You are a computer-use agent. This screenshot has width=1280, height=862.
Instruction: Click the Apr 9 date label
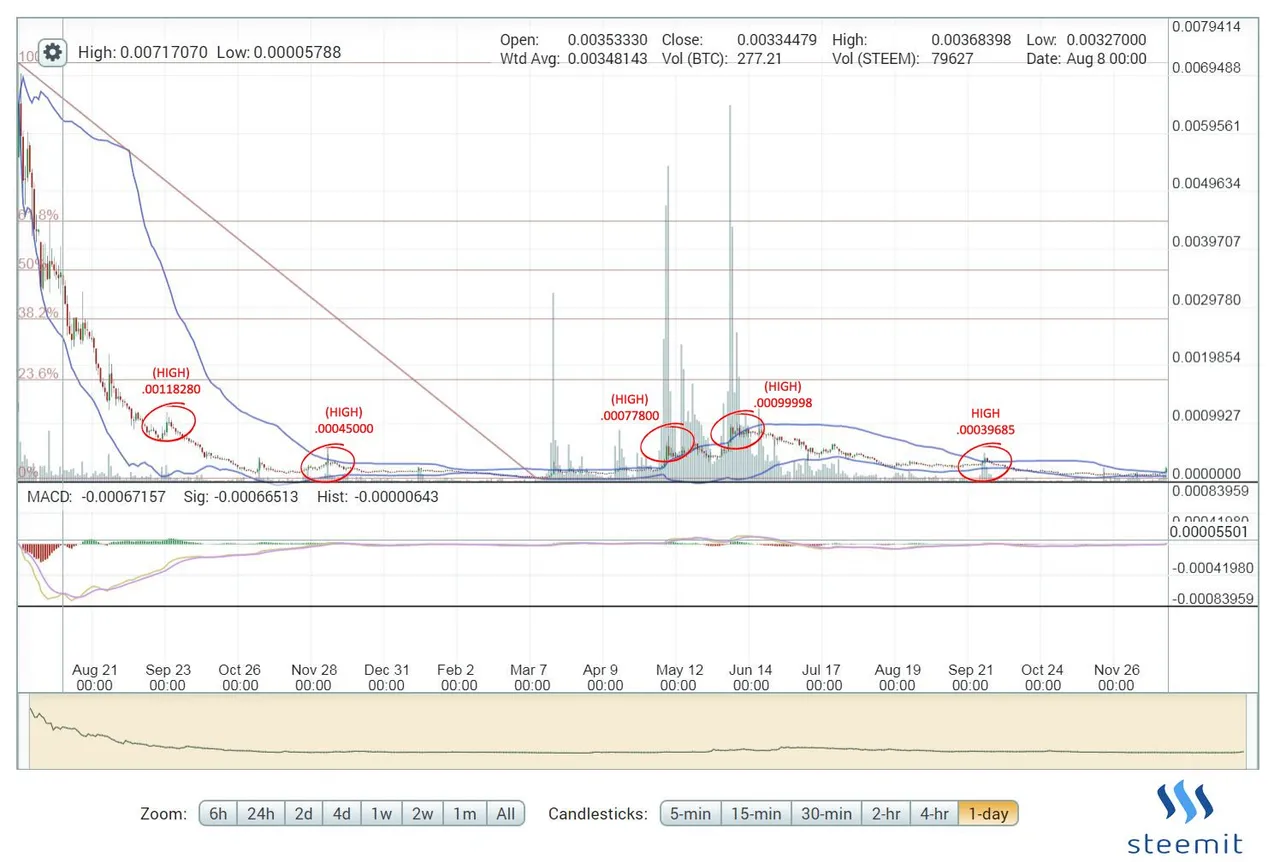[605, 677]
